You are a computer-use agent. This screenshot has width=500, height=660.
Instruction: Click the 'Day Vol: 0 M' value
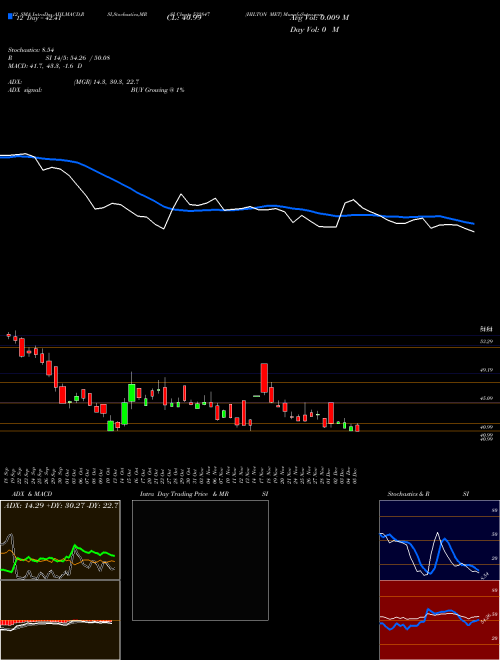click(314, 29)
